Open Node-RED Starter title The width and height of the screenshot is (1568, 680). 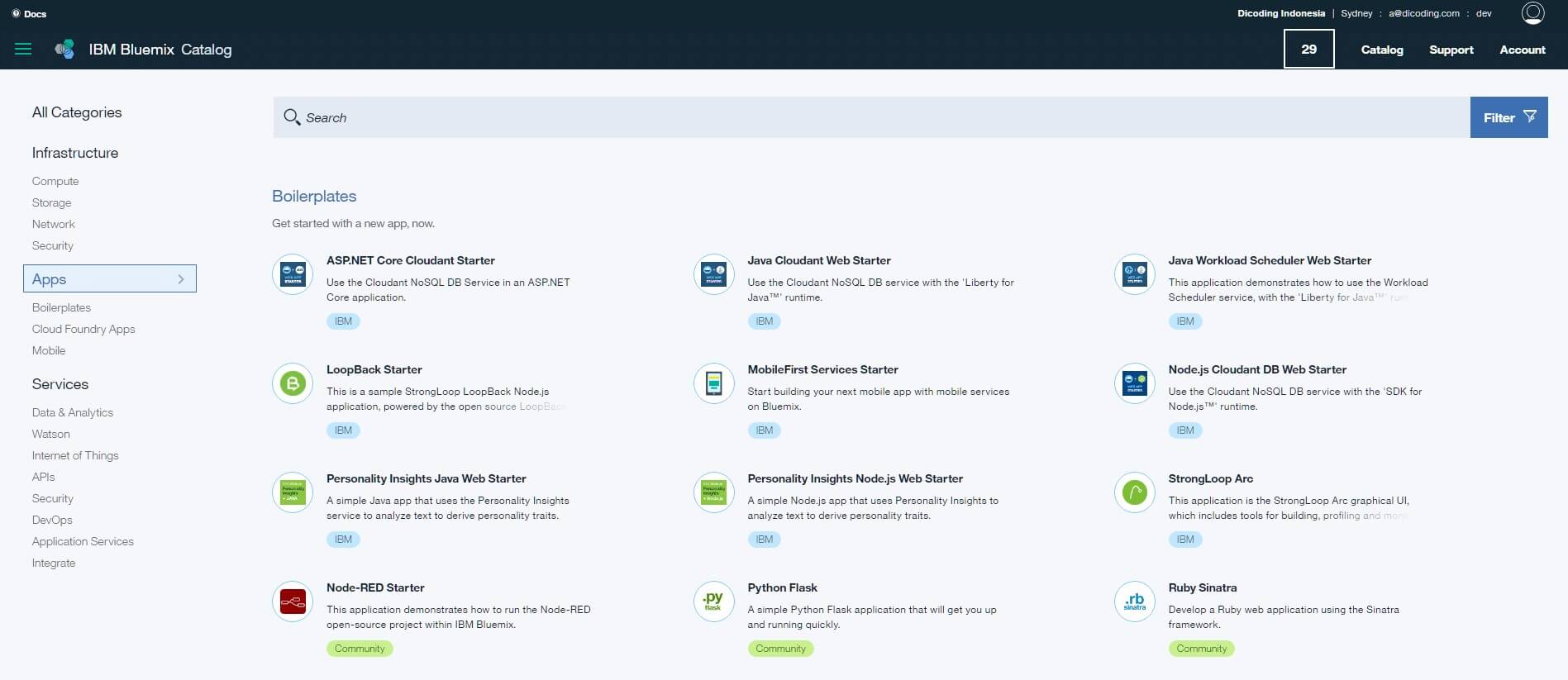click(375, 587)
